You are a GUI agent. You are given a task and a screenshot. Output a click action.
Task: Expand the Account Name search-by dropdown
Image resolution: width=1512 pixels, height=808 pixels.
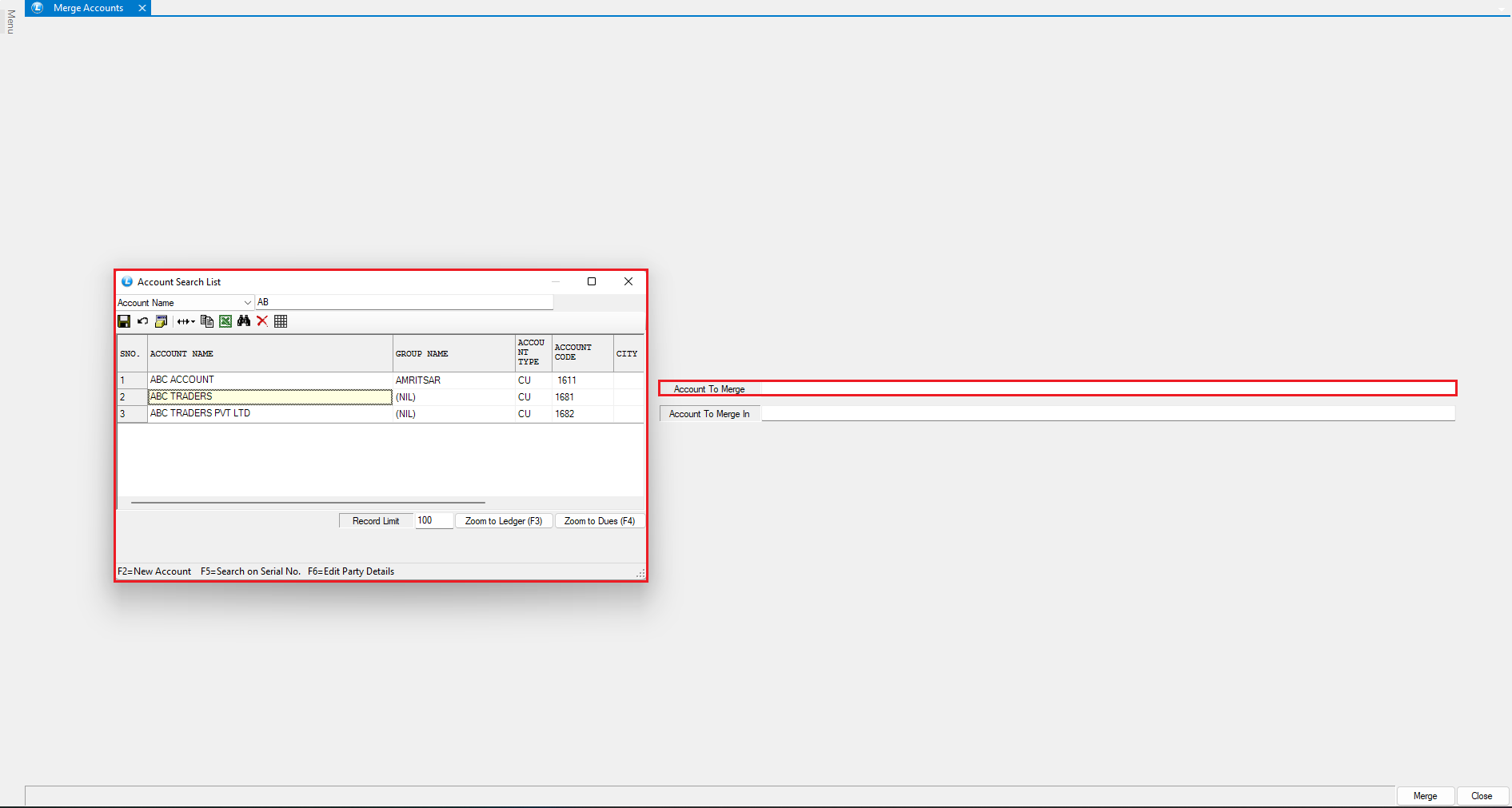pyautogui.click(x=247, y=303)
